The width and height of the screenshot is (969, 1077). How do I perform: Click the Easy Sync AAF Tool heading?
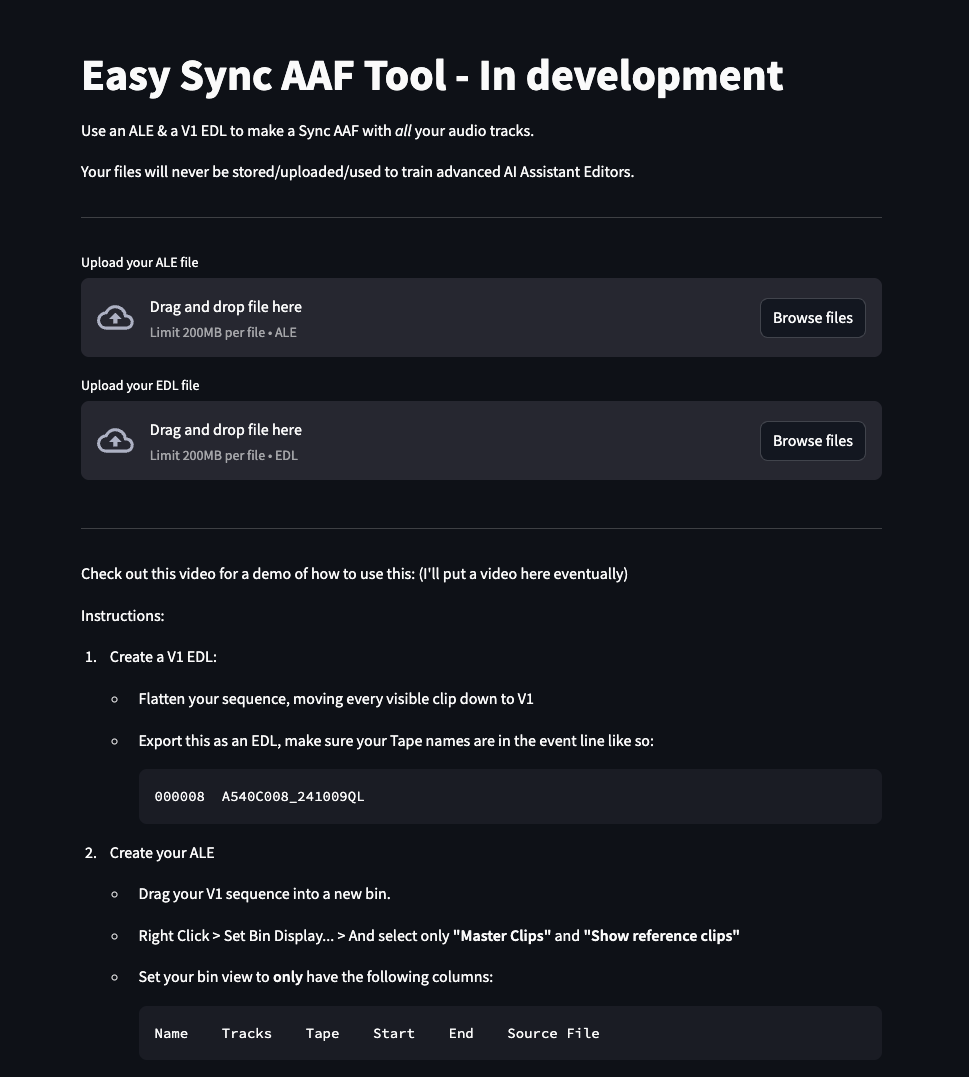point(431,76)
